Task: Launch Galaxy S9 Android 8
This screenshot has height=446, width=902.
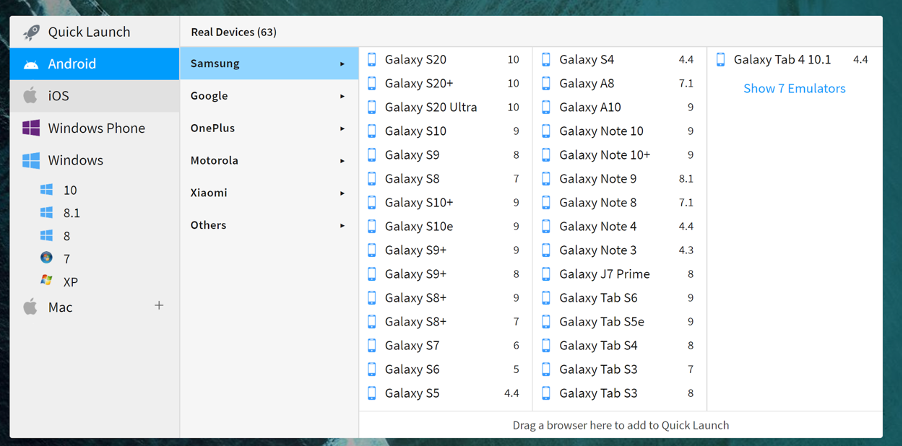Action: click(x=444, y=155)
